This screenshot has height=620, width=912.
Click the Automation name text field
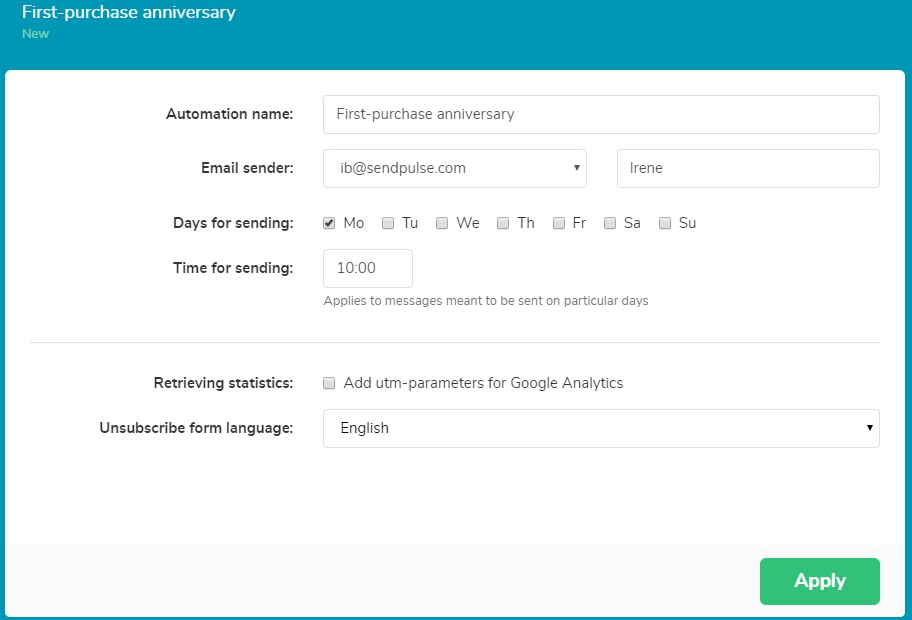click(600, 114)
